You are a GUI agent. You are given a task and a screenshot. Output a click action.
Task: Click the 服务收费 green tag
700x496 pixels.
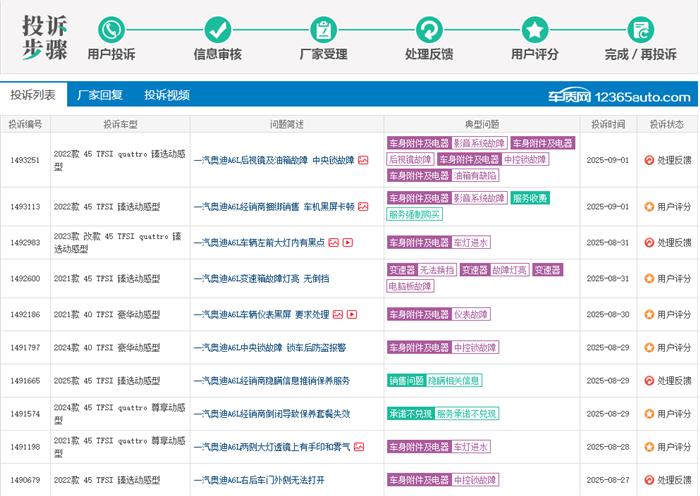(x=530, y=198)
